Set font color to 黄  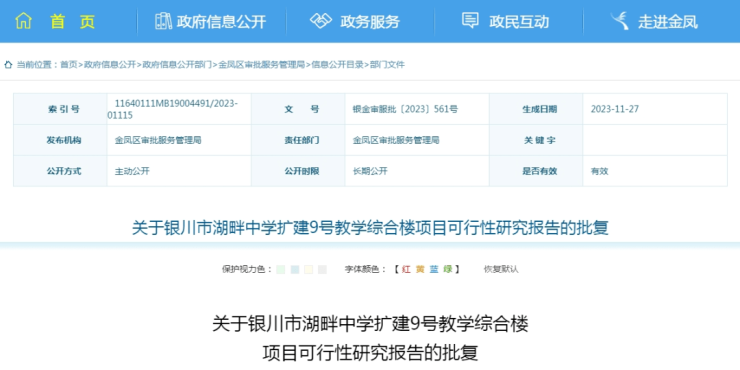[420, 269]
